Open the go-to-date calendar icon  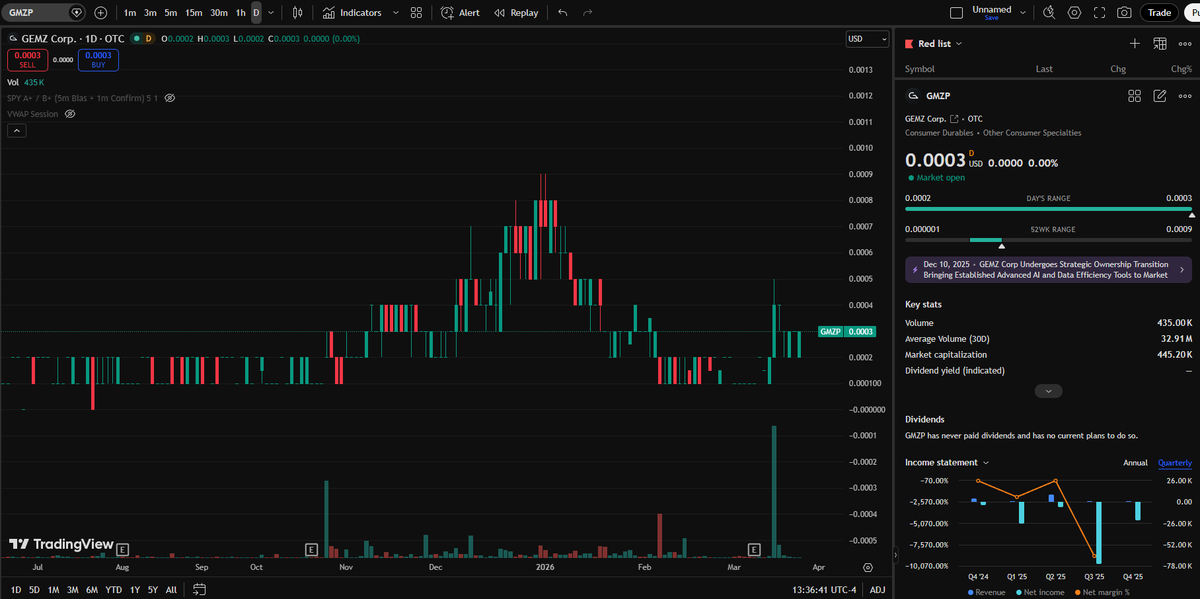click(x=200, y=590)
